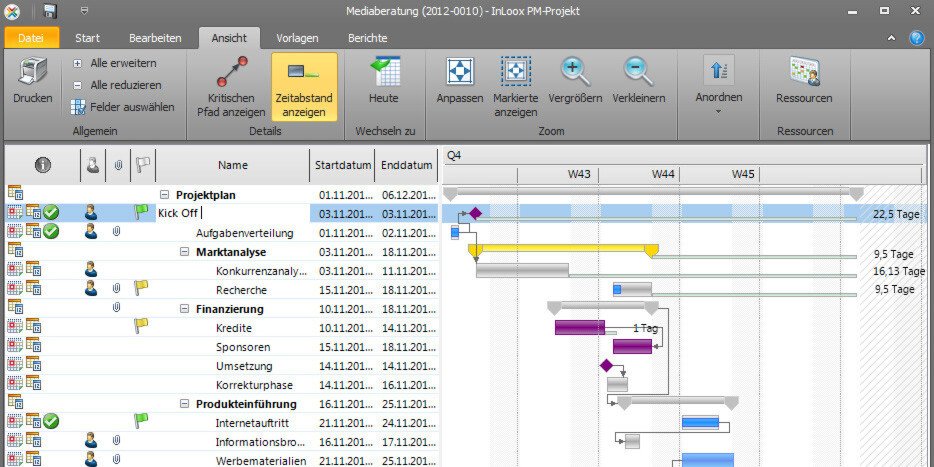
Task: Switch to the Berichte tab
Action: 368,38
